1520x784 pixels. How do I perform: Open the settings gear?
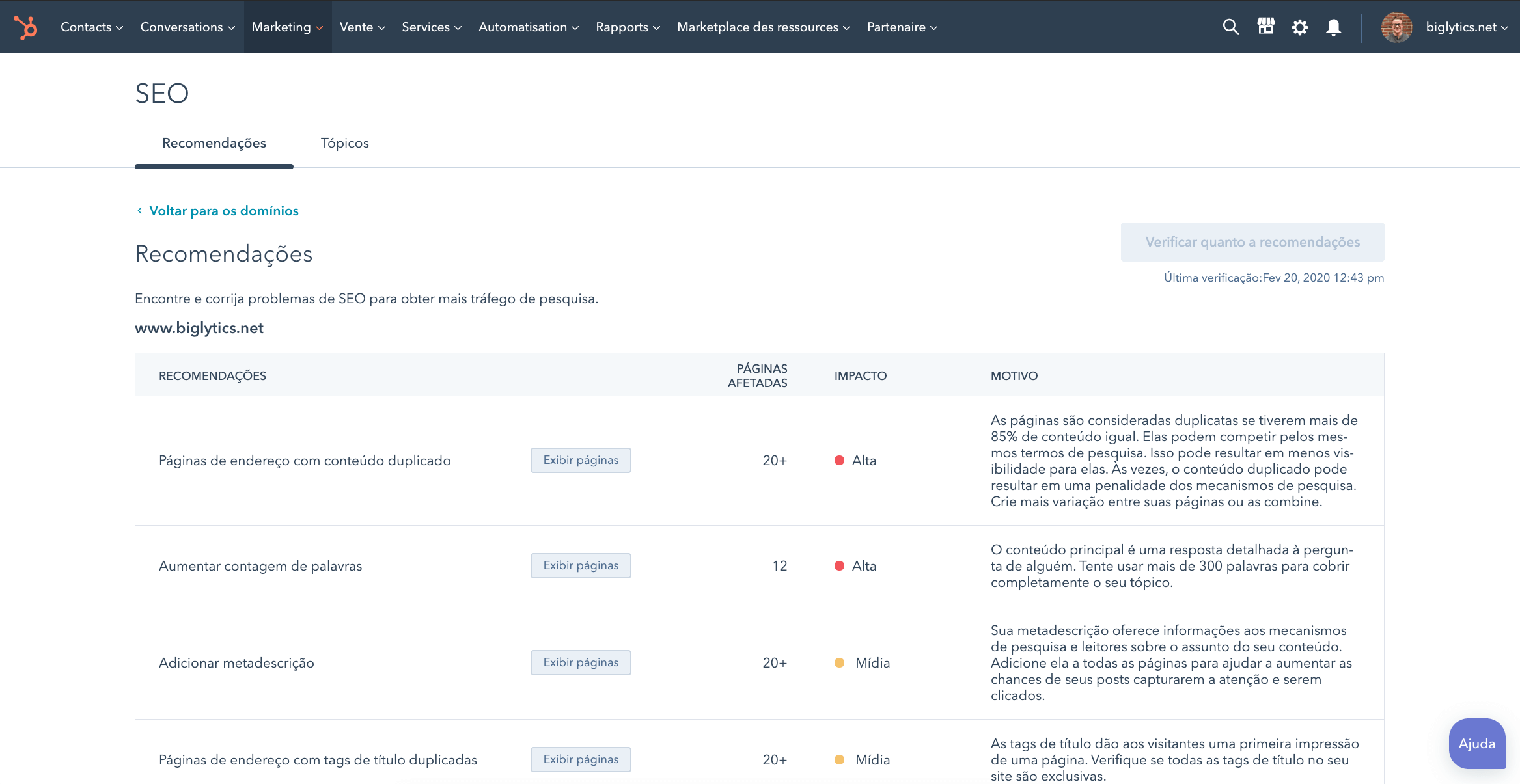point(1300,27)
